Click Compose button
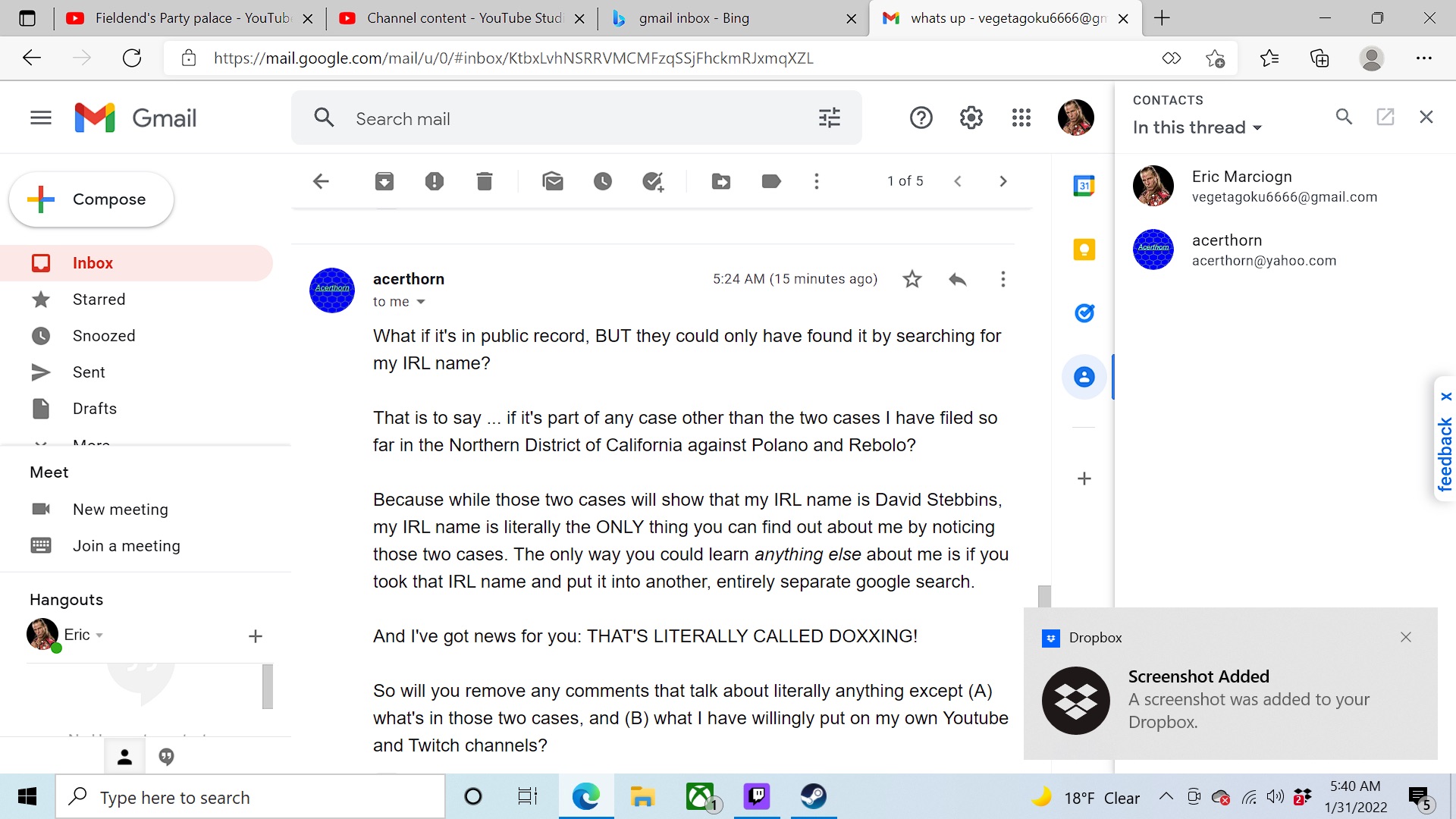 [91, 199]
